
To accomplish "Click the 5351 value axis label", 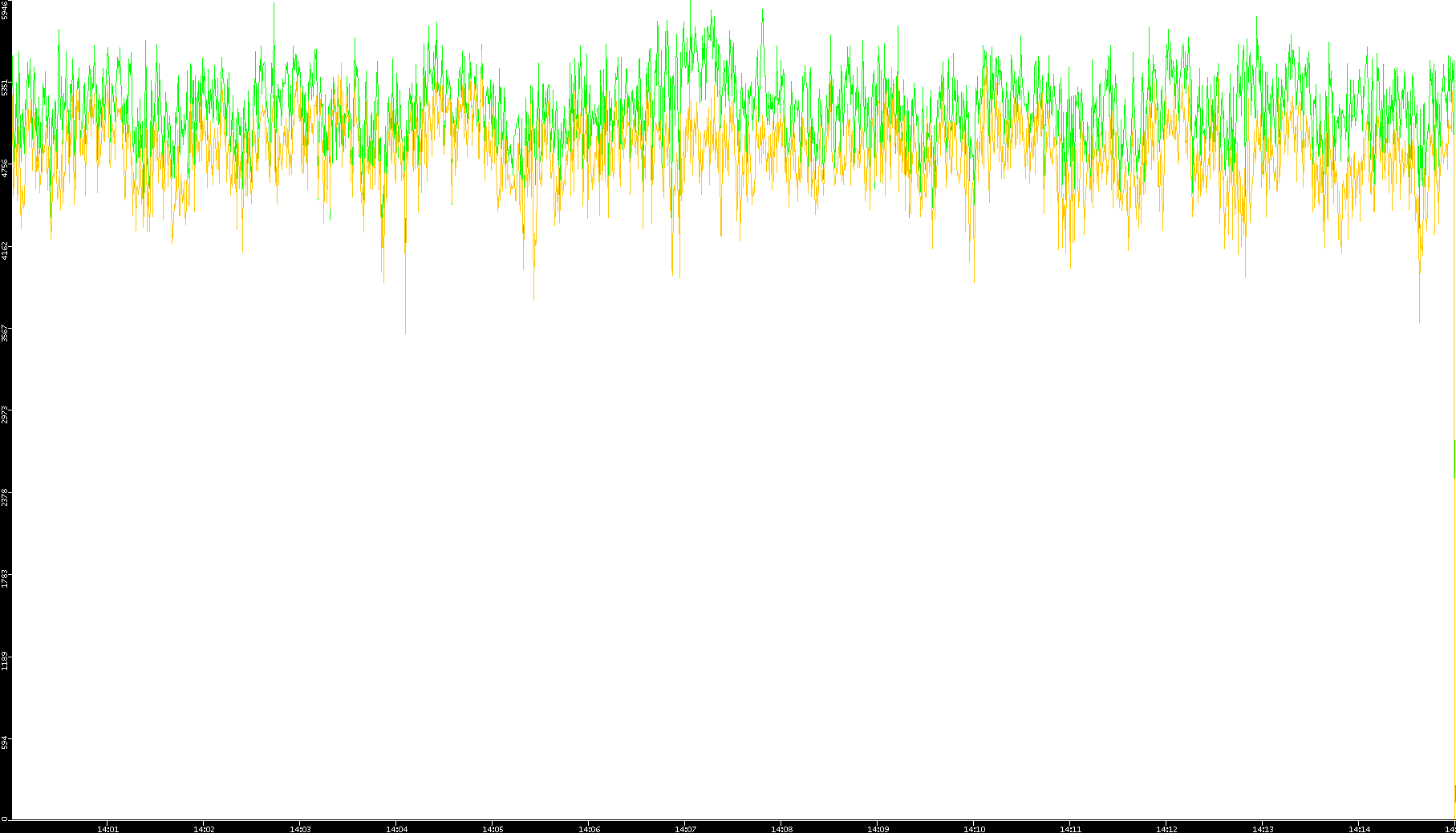I will [x=5, y=87].
